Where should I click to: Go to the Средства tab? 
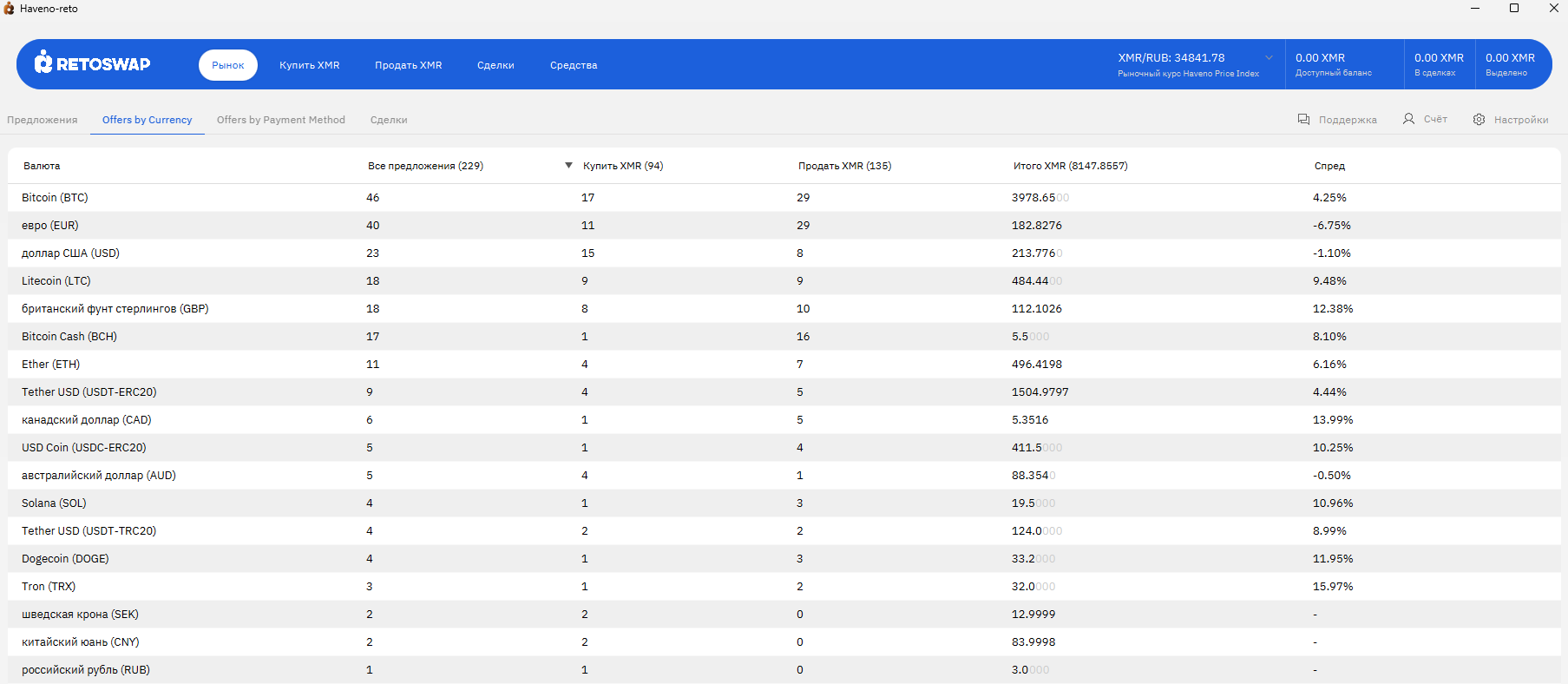click(574, 65)
